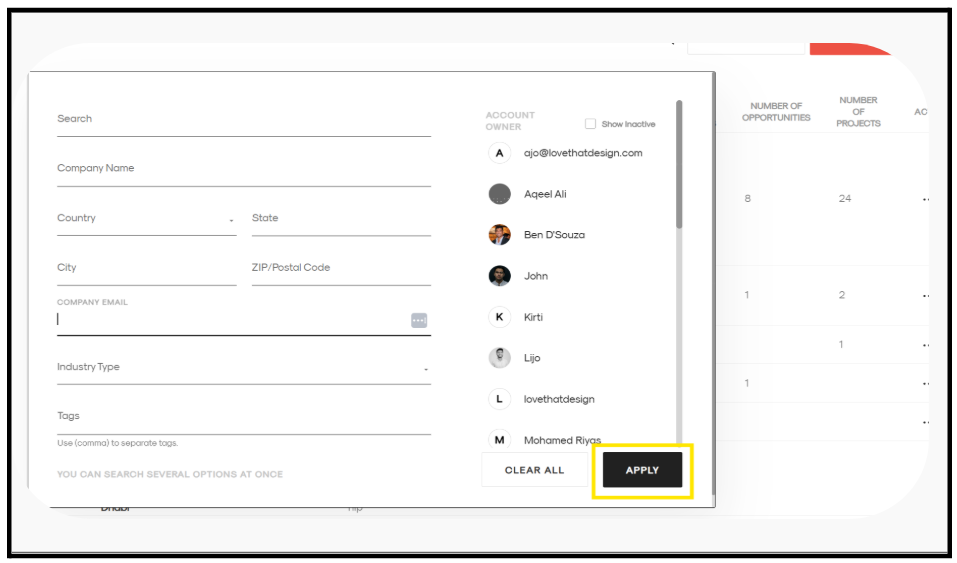Screen dimensions: 957x563
Task: Click the Tags input field
Action: coord(243,417)
